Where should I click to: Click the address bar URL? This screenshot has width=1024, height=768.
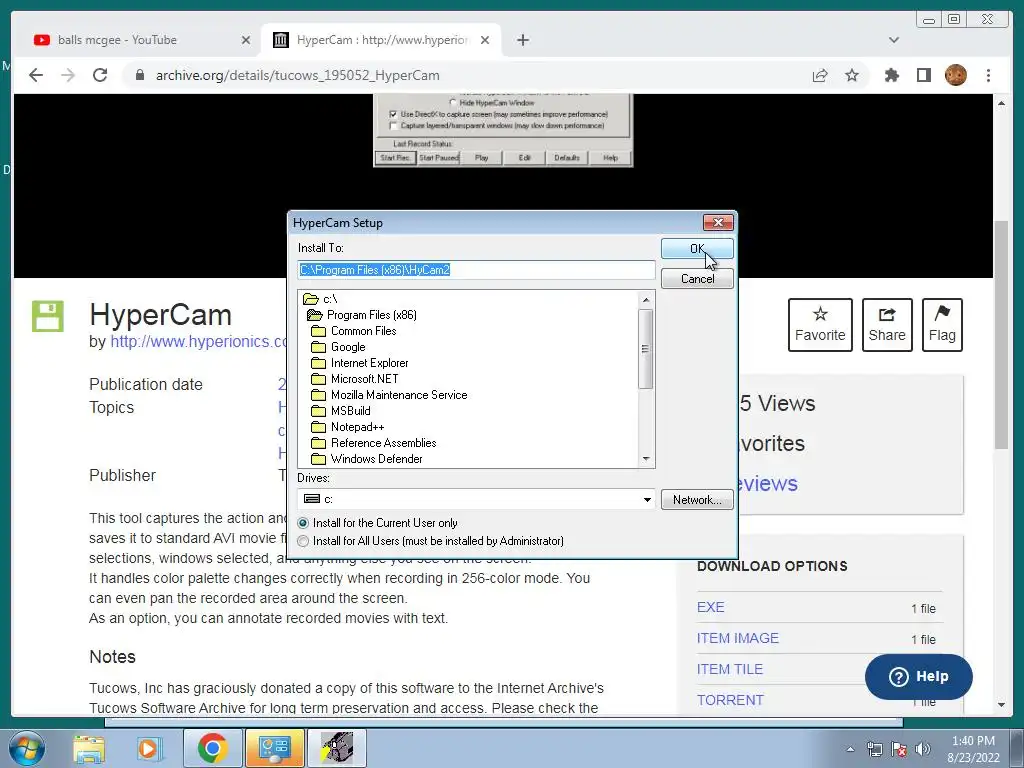[297, 75]
